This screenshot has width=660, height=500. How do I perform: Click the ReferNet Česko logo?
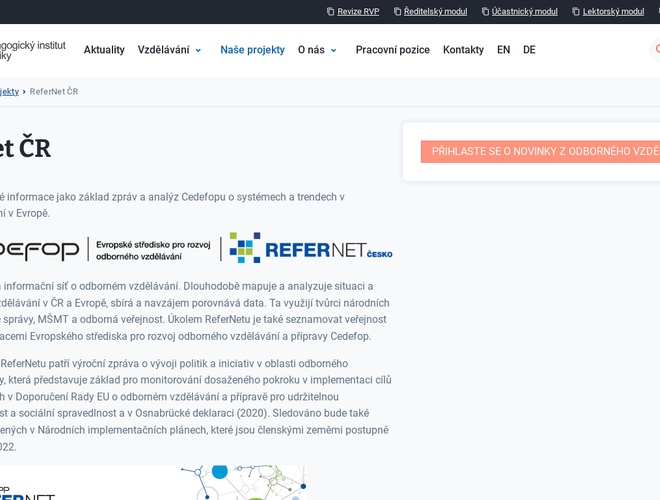[310, 248]
